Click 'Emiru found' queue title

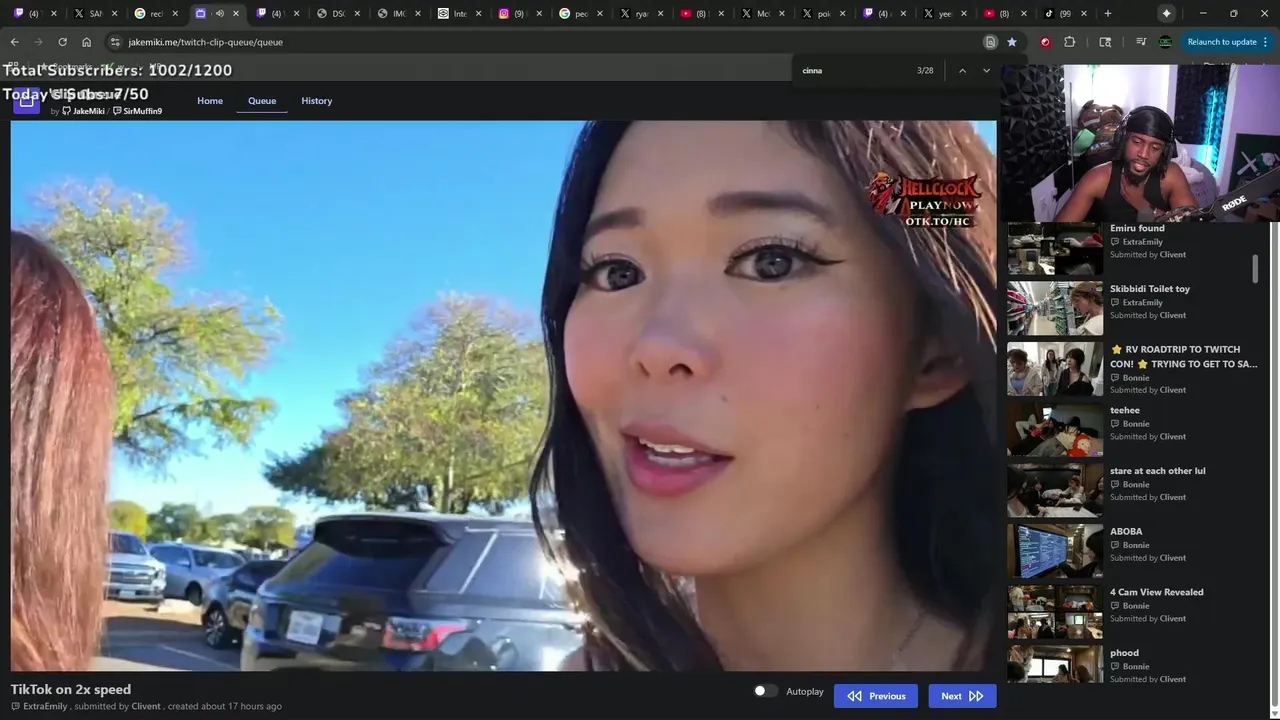pyautogui.click(x=1137, y=228)
